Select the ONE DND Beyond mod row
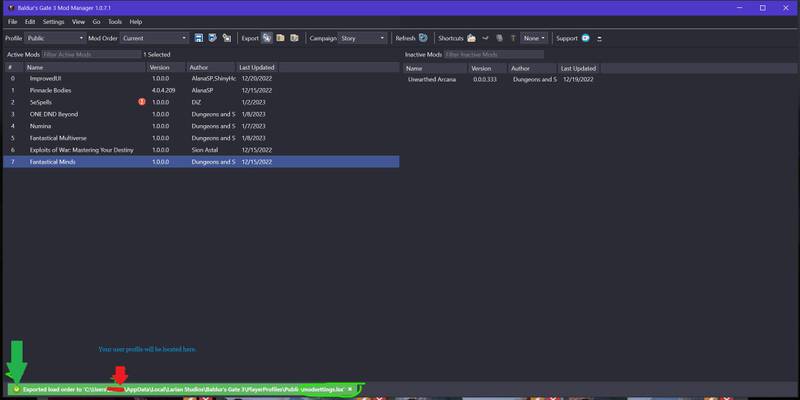Image resolution: width=800 pixels, height=400 pixels. 201,114
